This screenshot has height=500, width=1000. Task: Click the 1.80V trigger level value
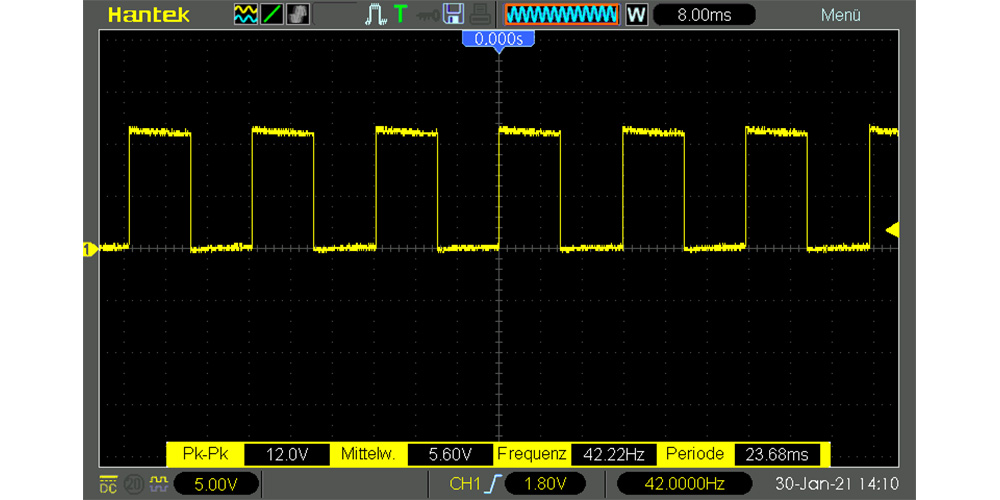pyautogui.click(x=545, y=483)
